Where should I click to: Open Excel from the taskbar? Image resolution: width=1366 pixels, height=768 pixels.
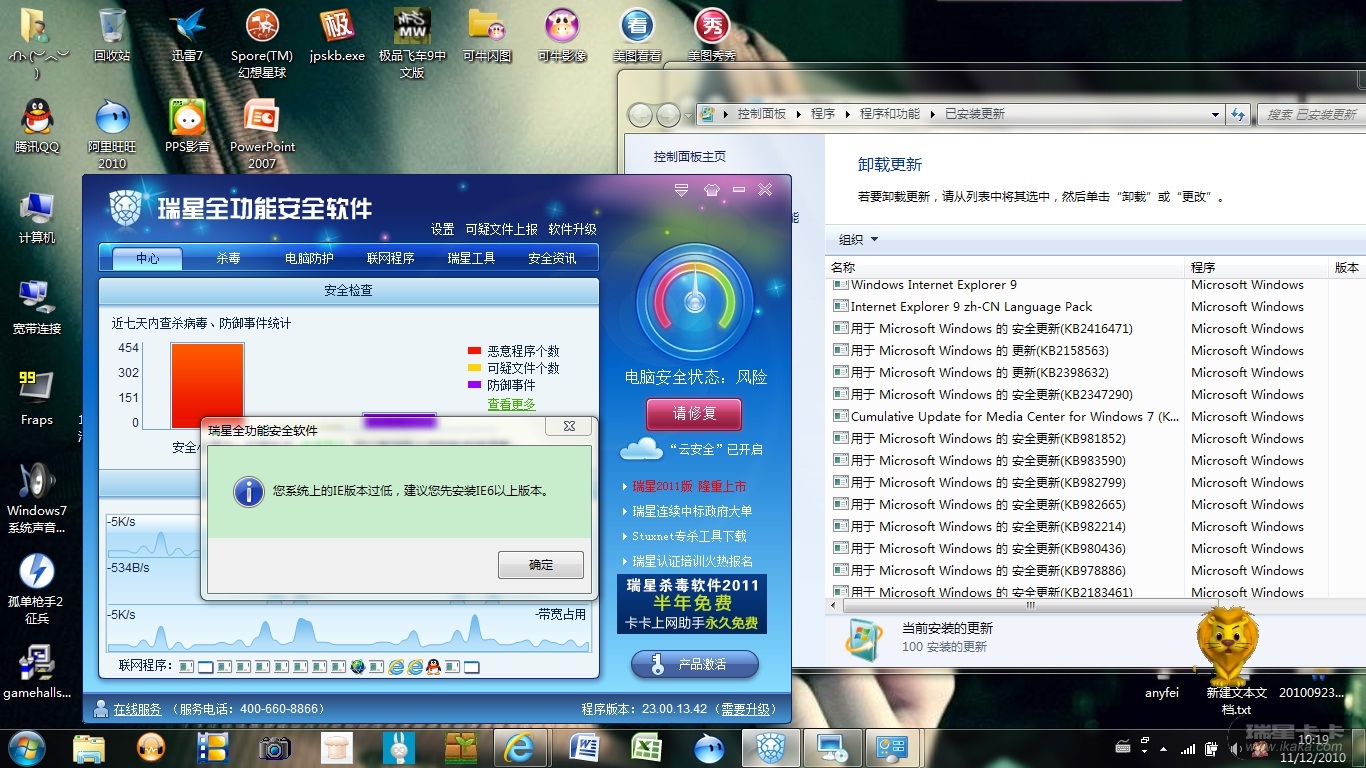click(x=647, y=747)
